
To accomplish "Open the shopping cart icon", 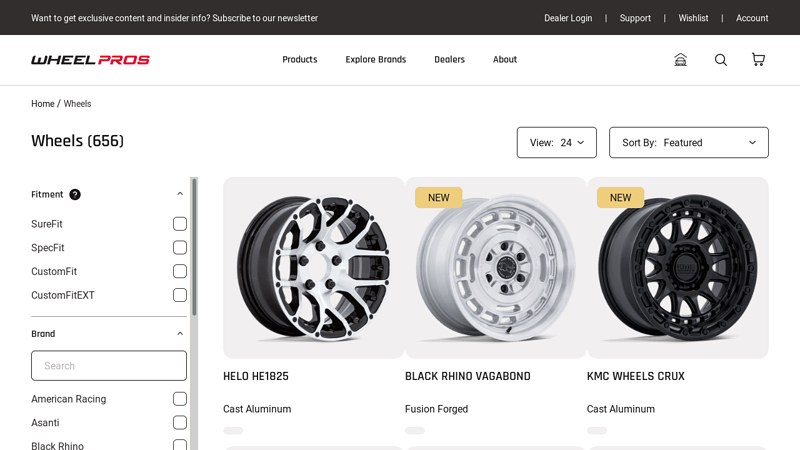I will tap(758, 59).
